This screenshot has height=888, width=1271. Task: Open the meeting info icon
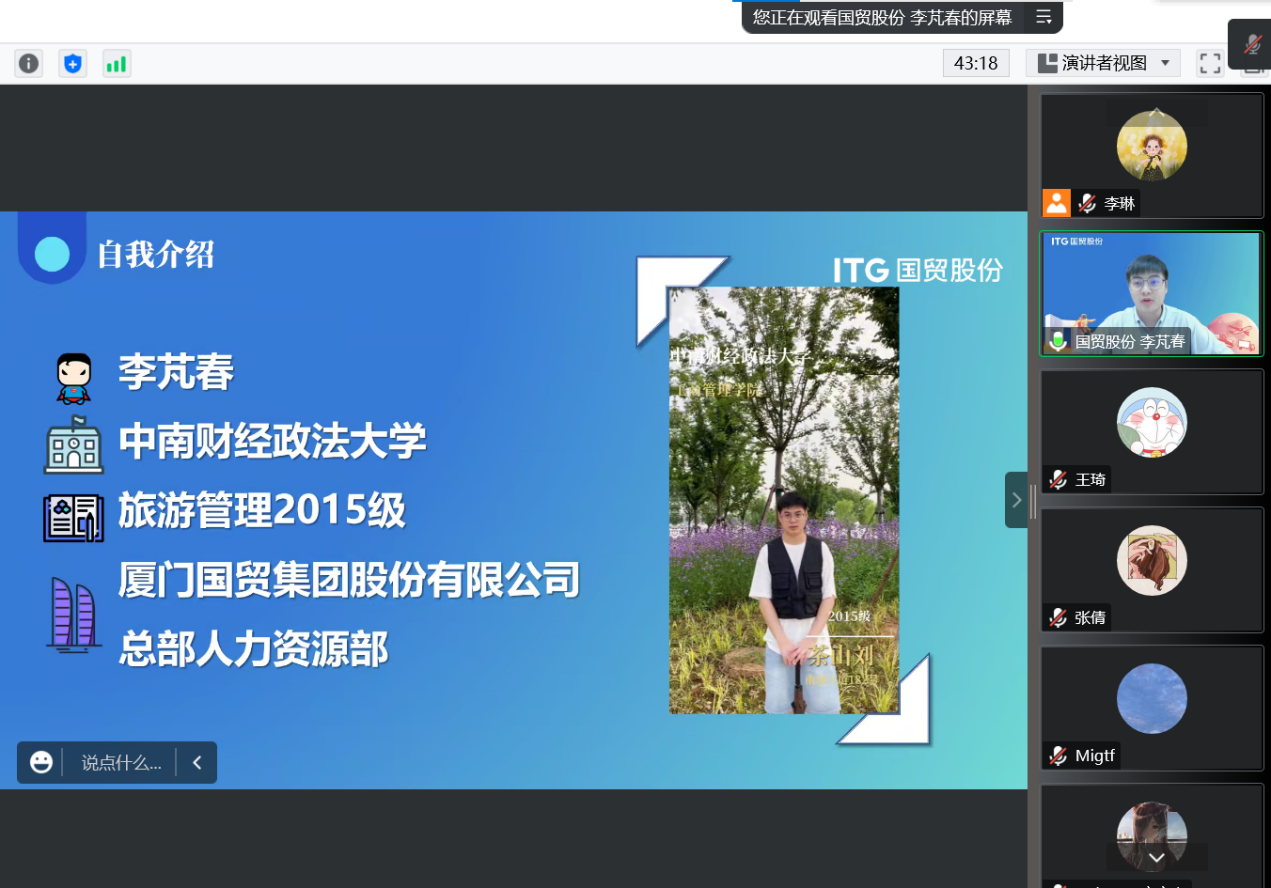[x=29, y=64]
